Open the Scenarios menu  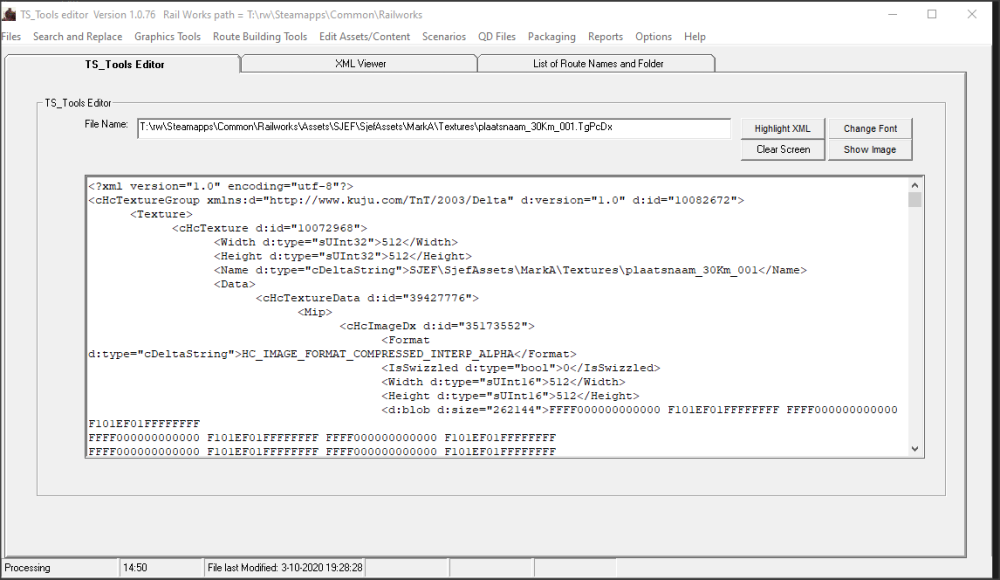(444, 37)
